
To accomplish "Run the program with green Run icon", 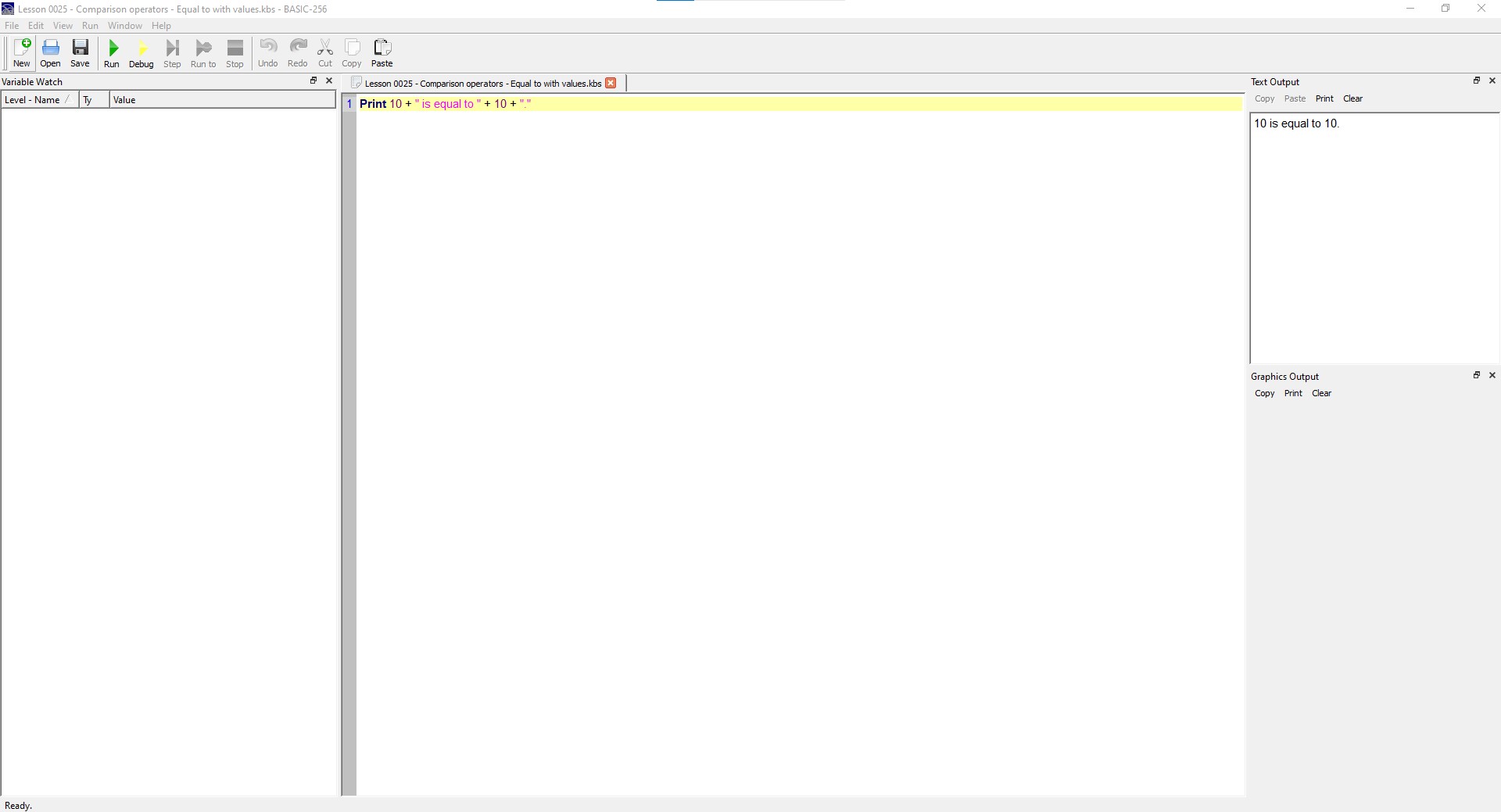I will (112, 52).
